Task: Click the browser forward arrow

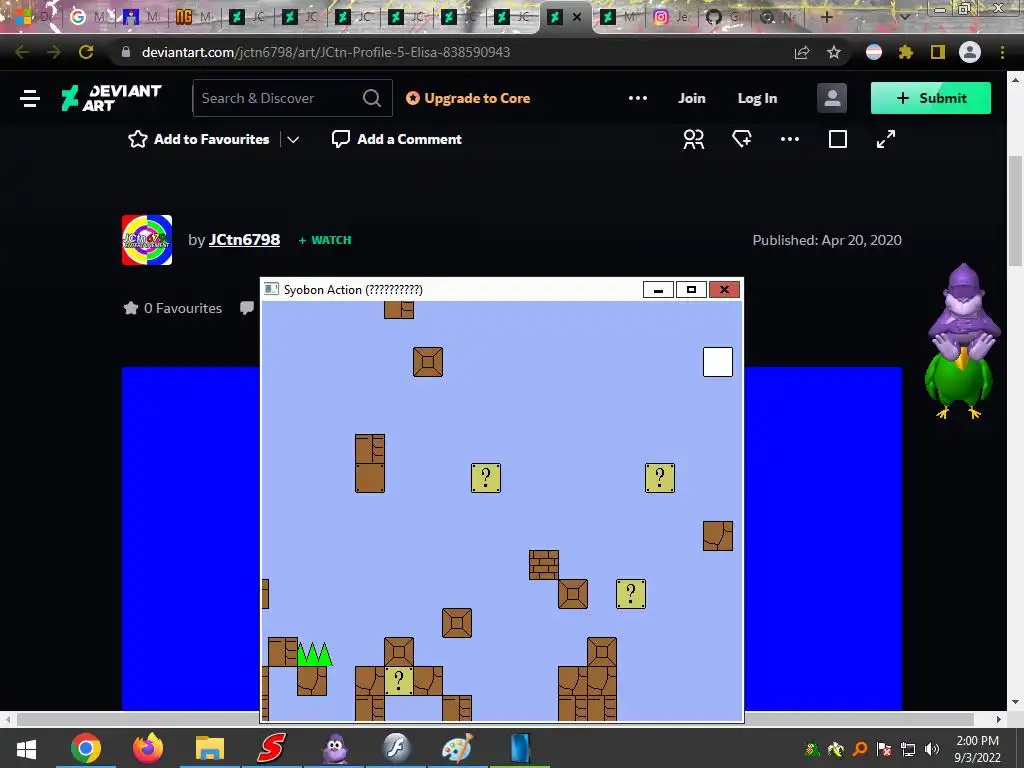Action: 54,52
